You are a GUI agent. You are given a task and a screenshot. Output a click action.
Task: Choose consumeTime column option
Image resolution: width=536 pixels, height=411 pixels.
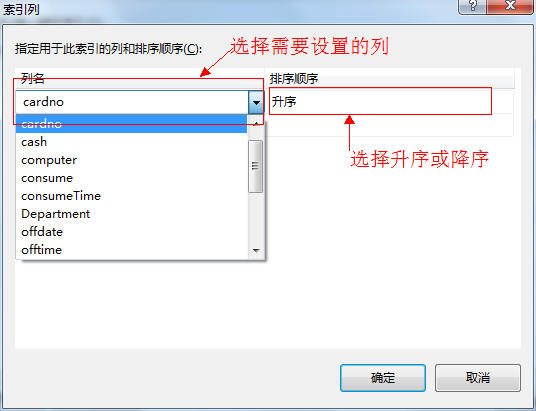coord(132,196)
